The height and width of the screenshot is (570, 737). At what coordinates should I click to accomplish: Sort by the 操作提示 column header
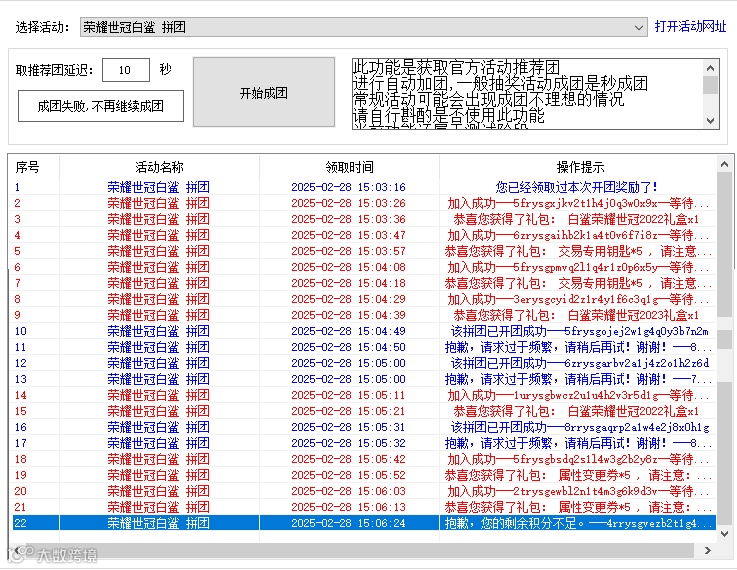click(x=580, y=167)
